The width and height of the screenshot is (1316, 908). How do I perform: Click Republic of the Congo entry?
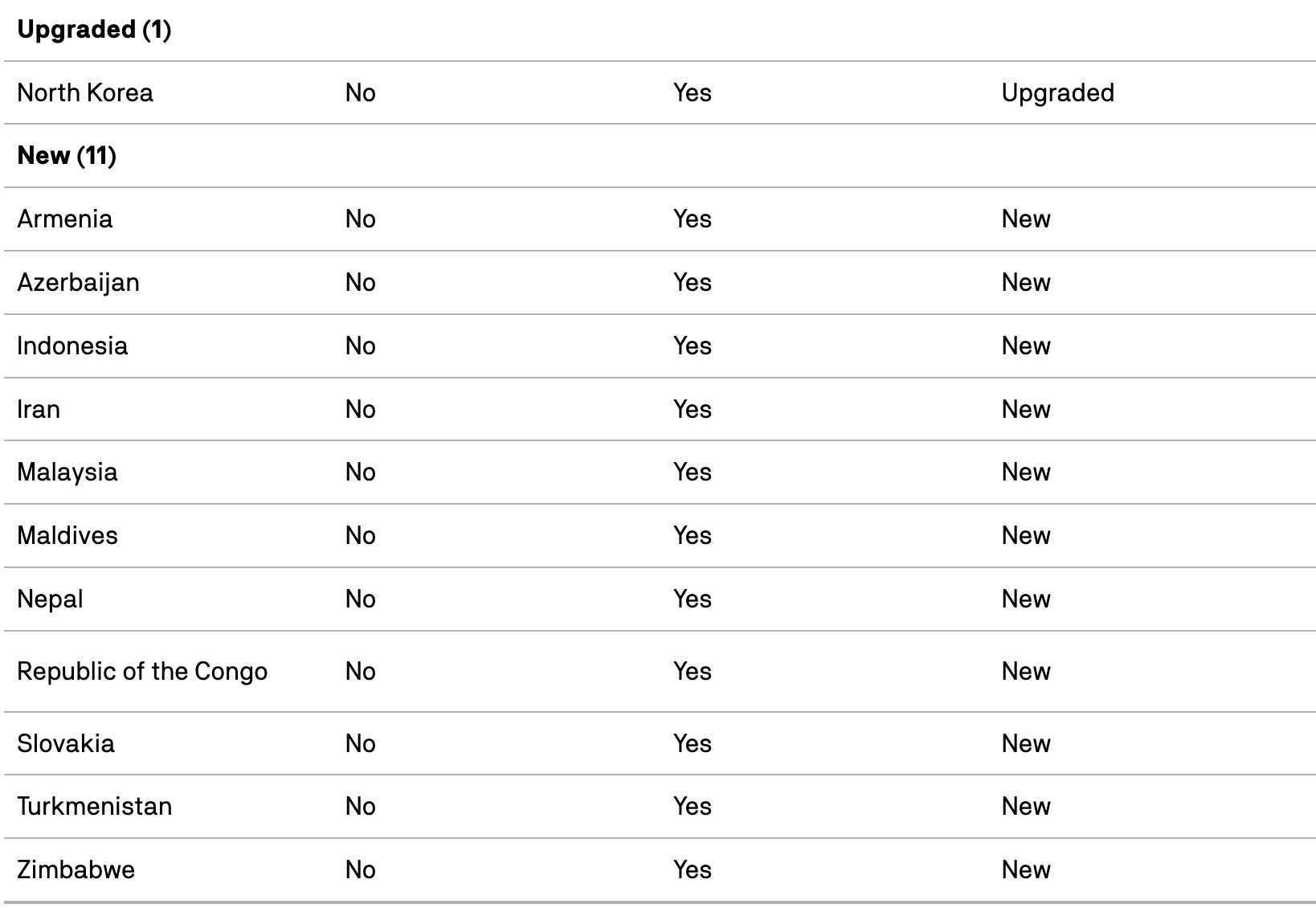pyautogui.click(x=142, y=672)
